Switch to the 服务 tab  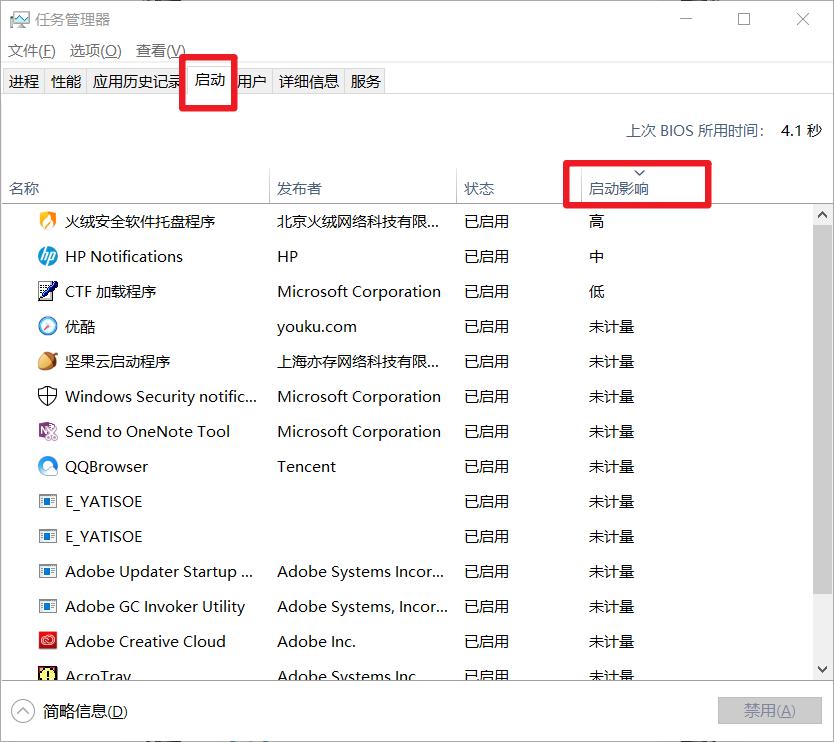click(366, 81)
